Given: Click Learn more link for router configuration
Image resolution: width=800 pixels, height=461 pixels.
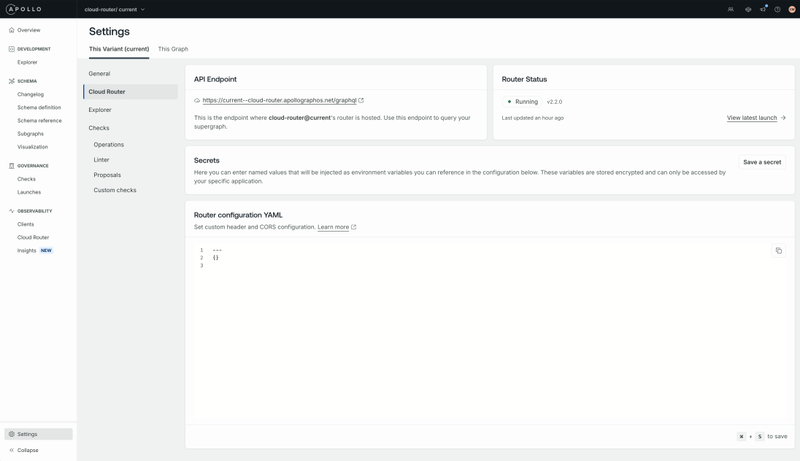Looking at the screenshot, I should coord(333,227).
